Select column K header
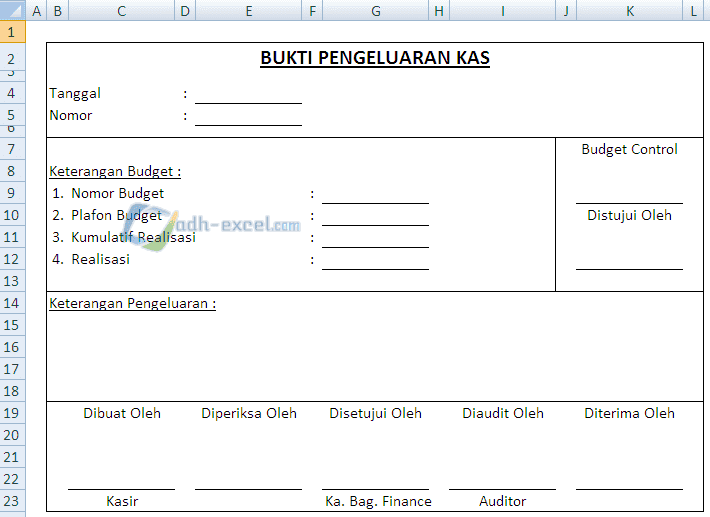Image resolution: width=710 pixels, height=517 pixels. click(629, 10)
